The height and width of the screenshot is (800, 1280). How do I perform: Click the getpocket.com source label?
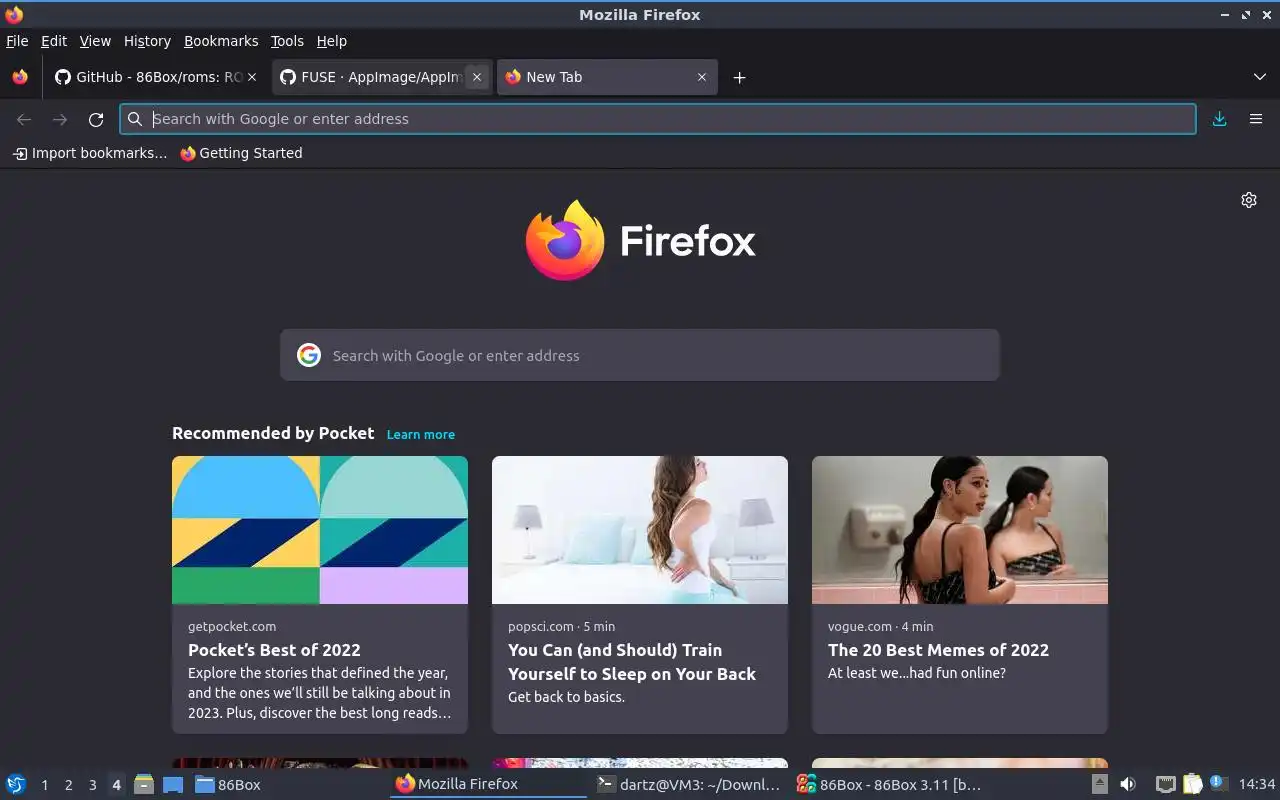click(232, 626)
